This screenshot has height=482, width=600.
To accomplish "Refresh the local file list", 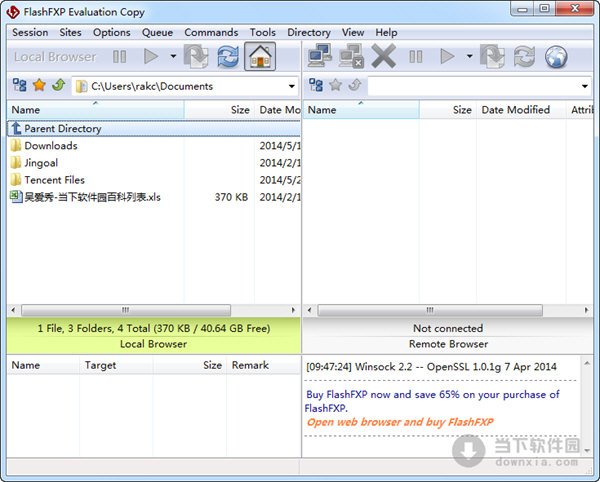I will tap(228, 57).
